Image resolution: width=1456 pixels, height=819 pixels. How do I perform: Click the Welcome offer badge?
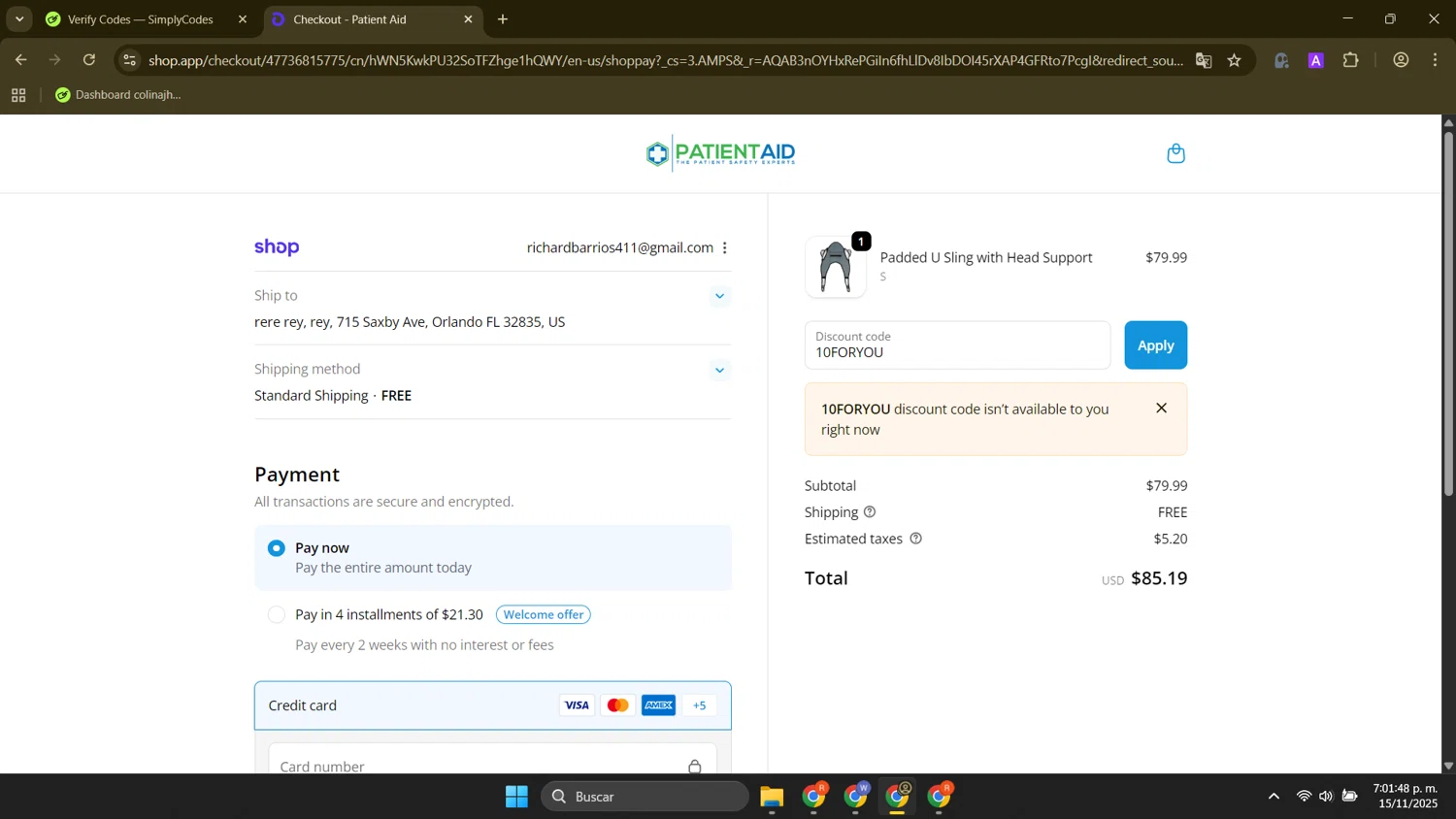point(544,615)
